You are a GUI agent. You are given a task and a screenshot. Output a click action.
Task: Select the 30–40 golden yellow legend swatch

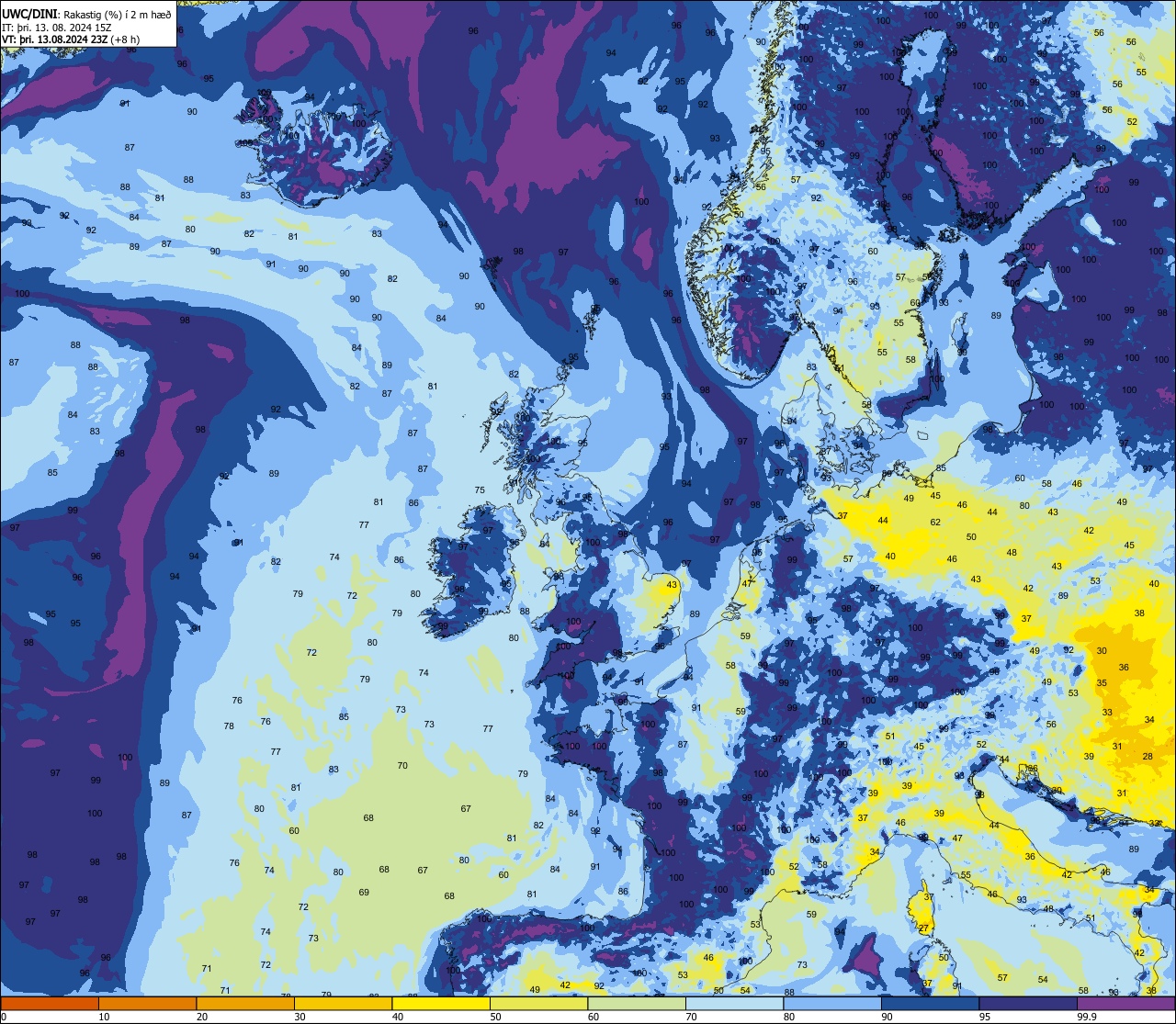click(x=343, y=1003)
